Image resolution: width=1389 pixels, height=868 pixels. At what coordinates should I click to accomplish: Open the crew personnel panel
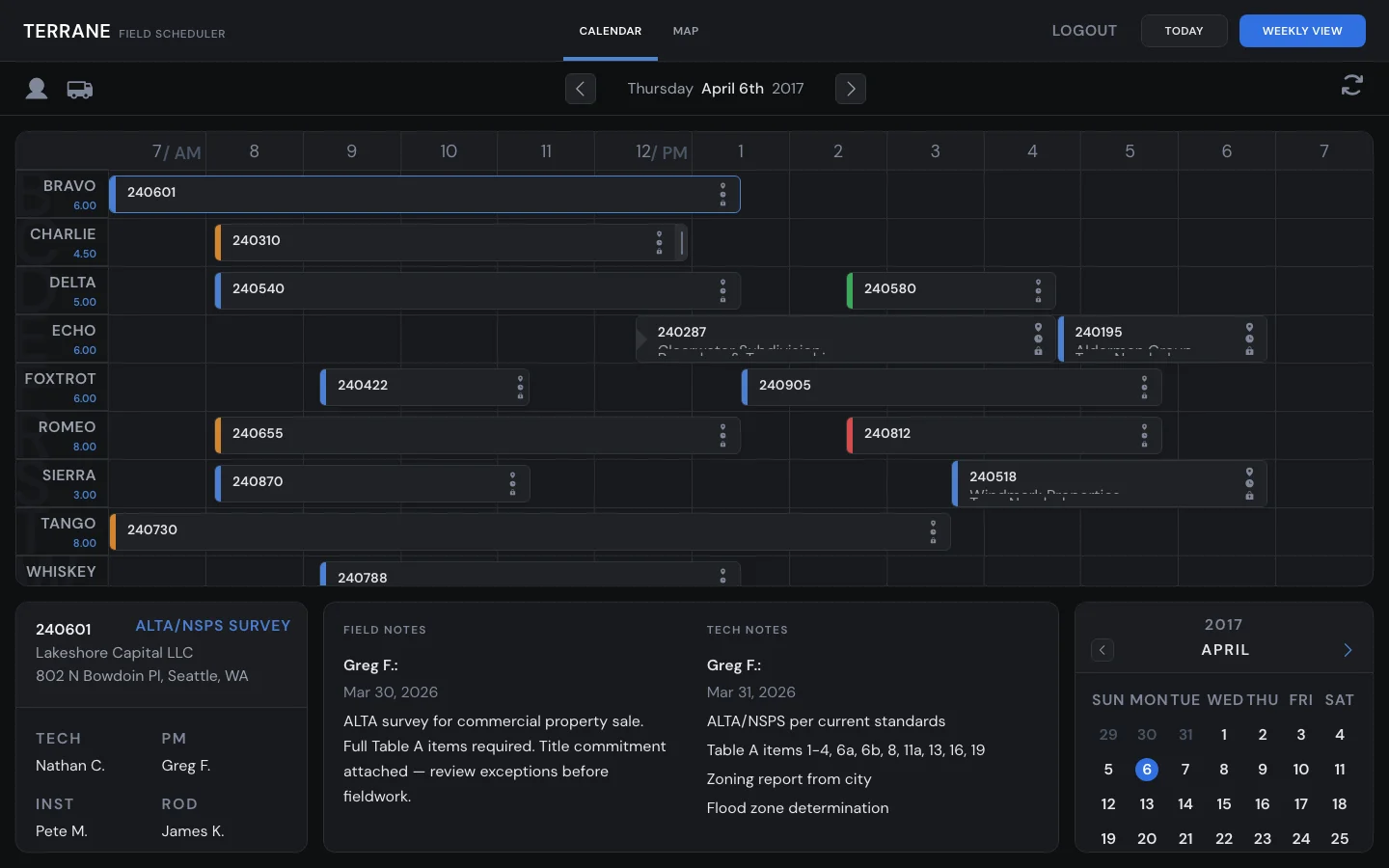click(36, 89)
